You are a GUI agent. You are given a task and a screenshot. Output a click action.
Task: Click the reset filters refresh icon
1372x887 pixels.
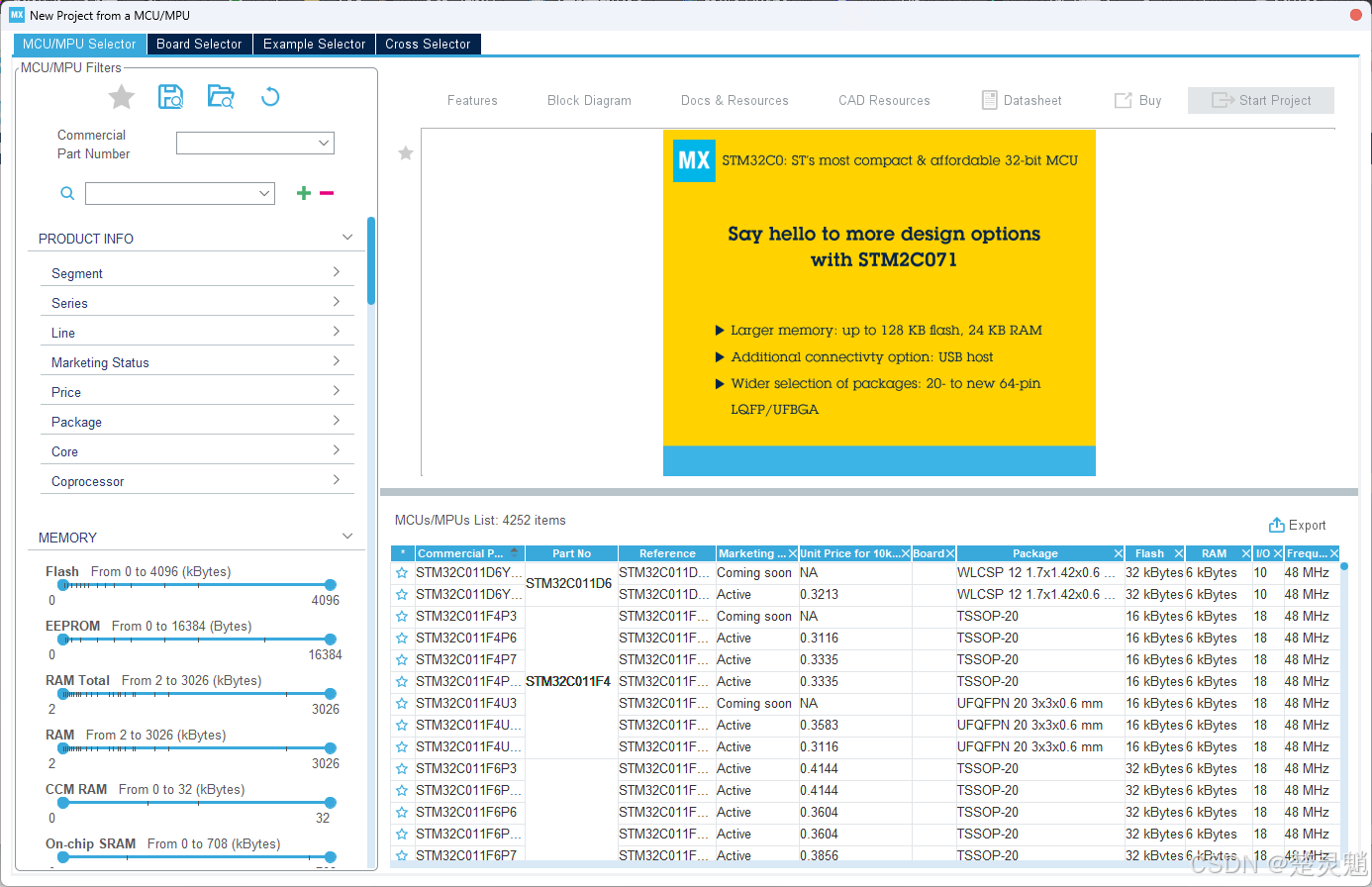pos(270,97)
